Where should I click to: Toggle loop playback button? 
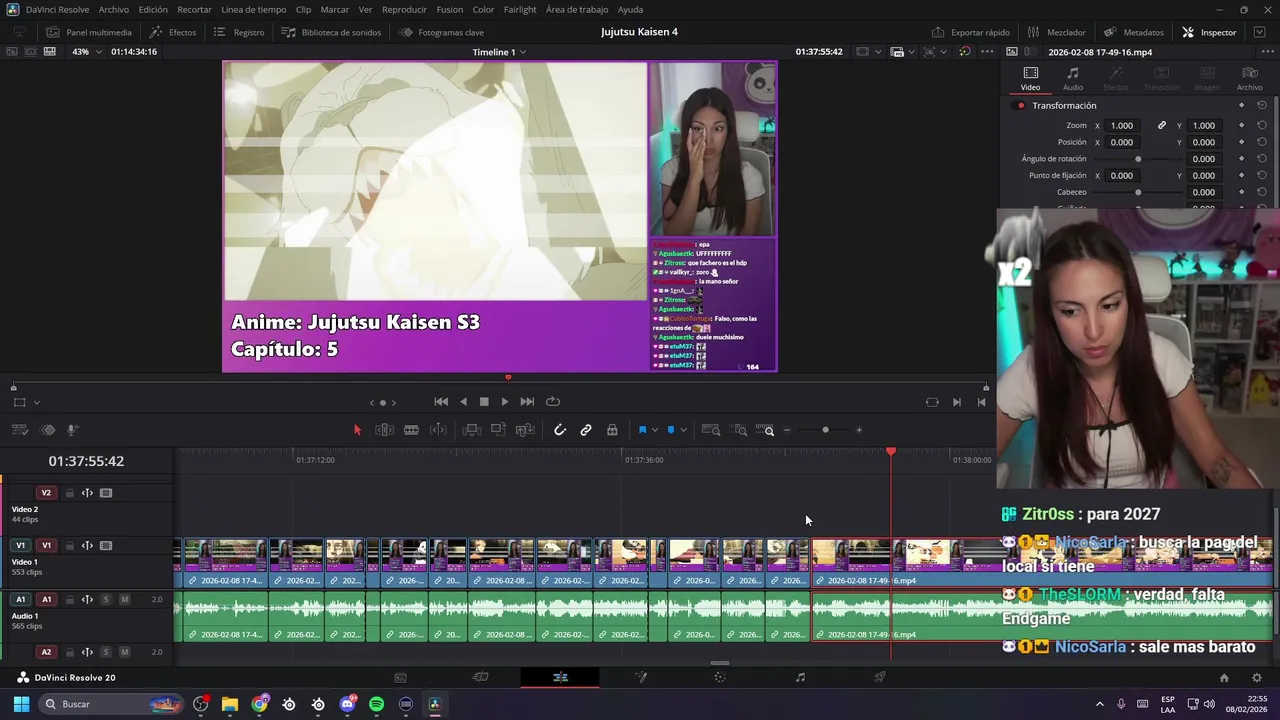click(x=553, y=401)
